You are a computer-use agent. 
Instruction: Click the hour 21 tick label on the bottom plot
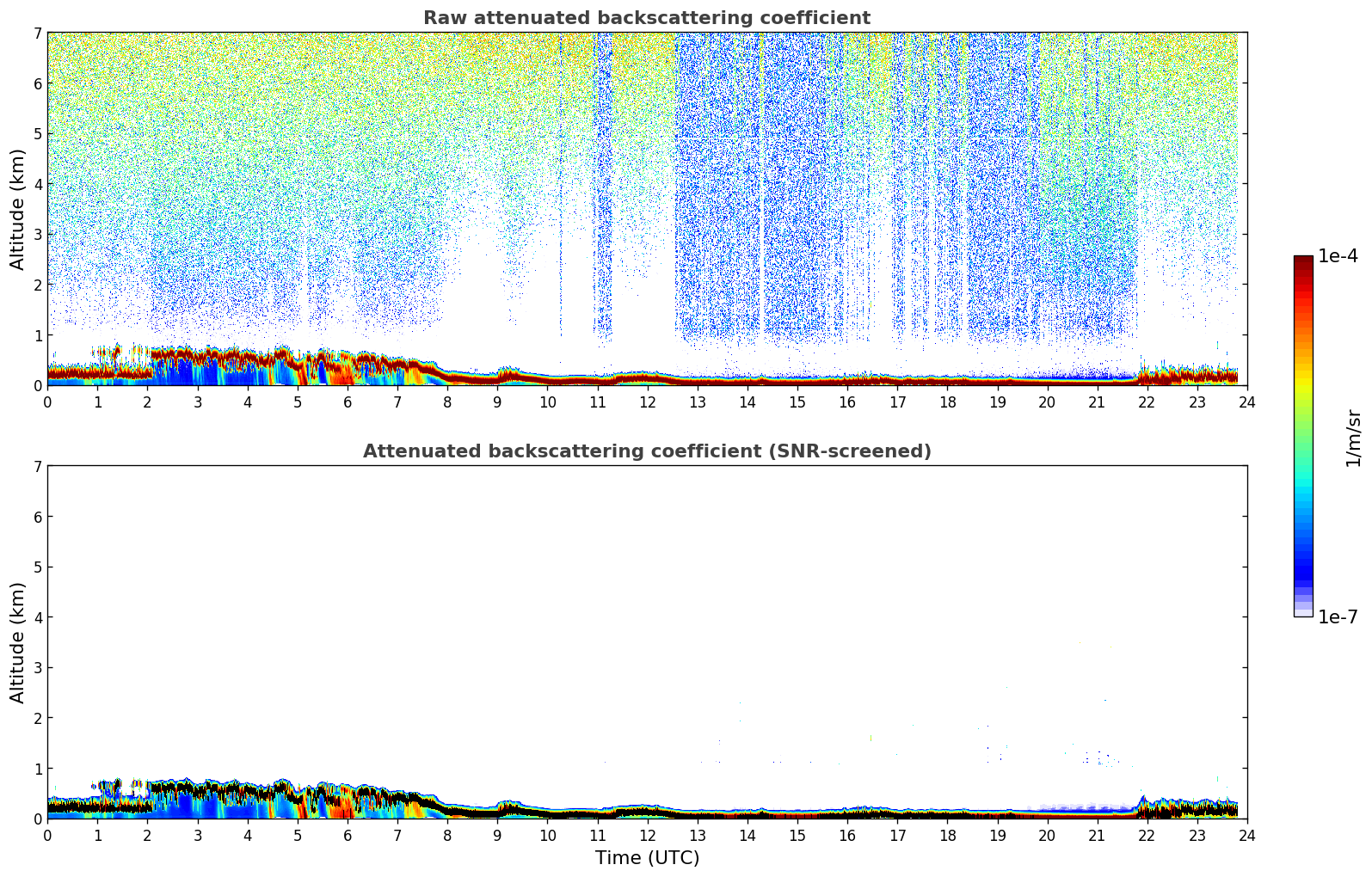point(1097,835)
